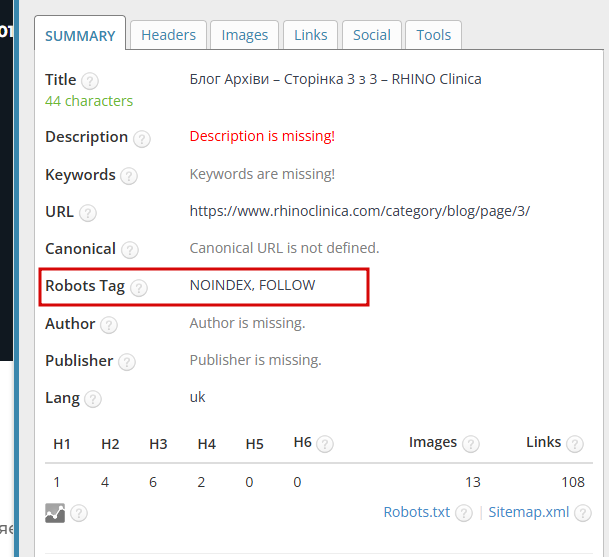Click help icon next to Title
Image resolution: width=609 pixels, height=557 pixels.
click(90, 81)
